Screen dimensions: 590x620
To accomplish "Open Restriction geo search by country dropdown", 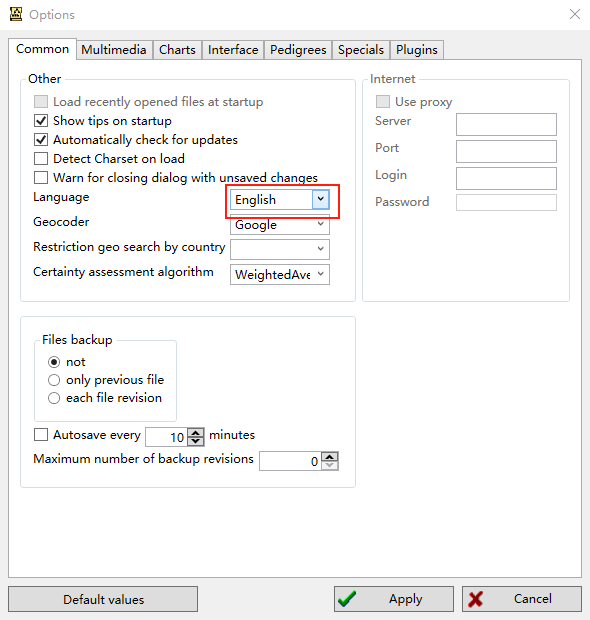I will point(280,249).
